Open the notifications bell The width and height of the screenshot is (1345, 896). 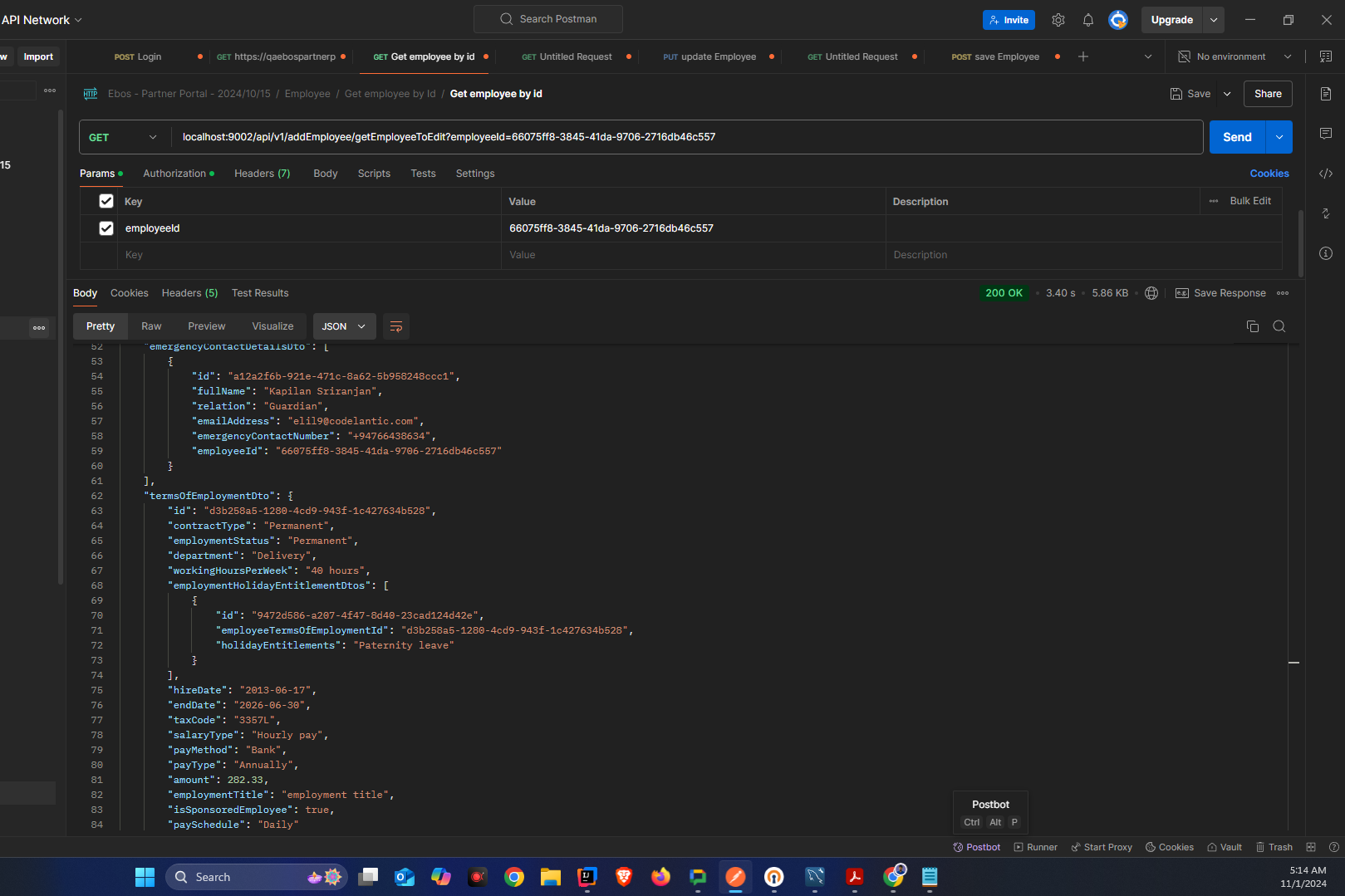tap(1088, 20)
